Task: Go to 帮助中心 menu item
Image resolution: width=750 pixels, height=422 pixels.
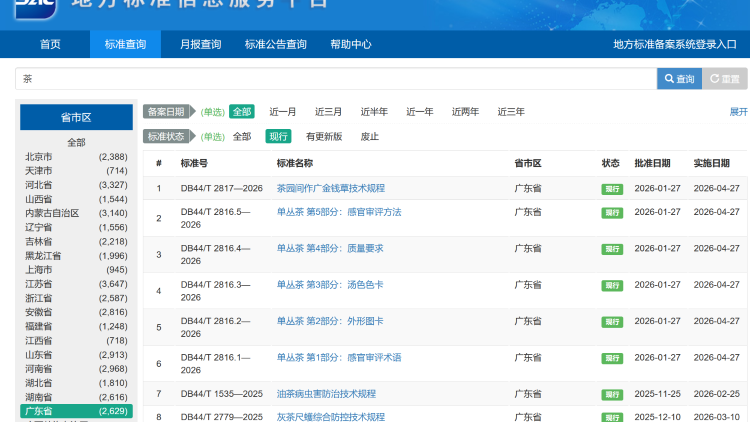Action: (x=350, y=44)
